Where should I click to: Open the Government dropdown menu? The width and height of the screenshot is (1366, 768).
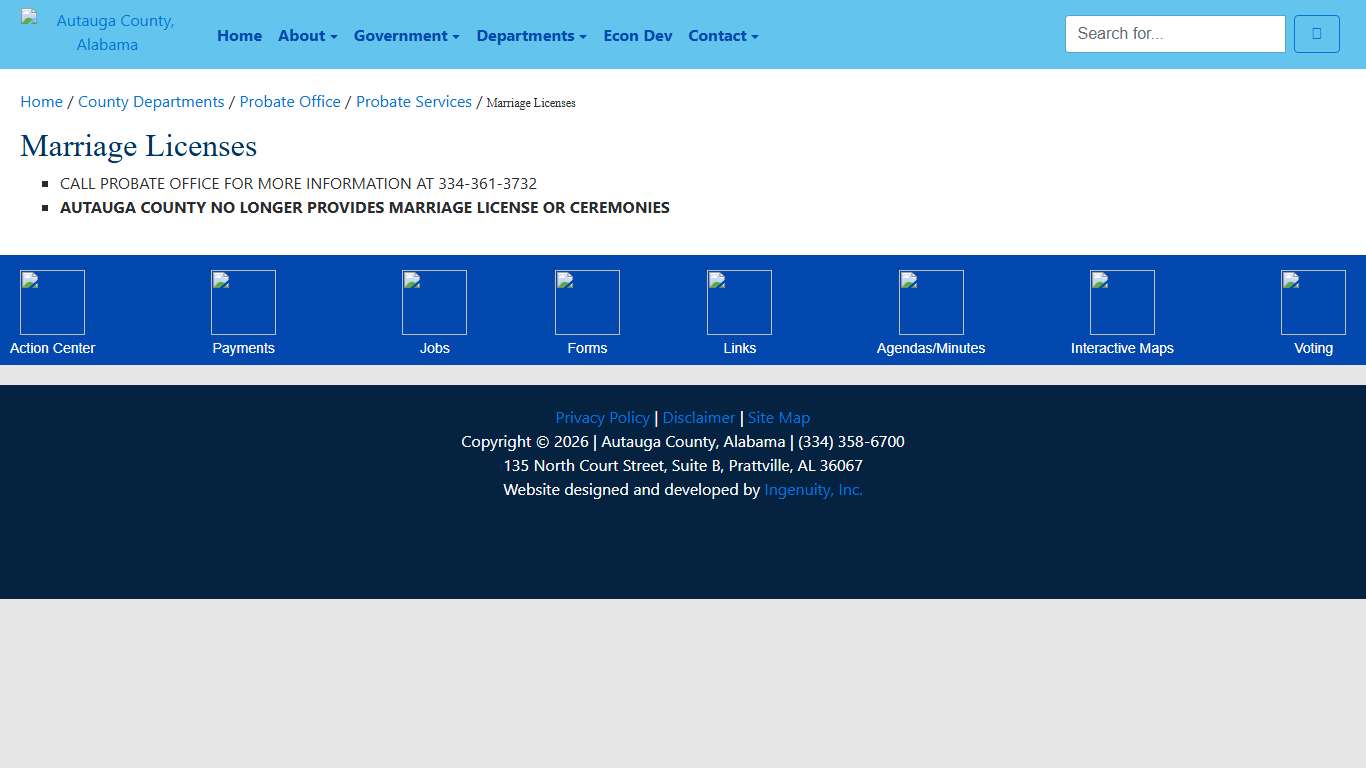(x=406, y=36)
